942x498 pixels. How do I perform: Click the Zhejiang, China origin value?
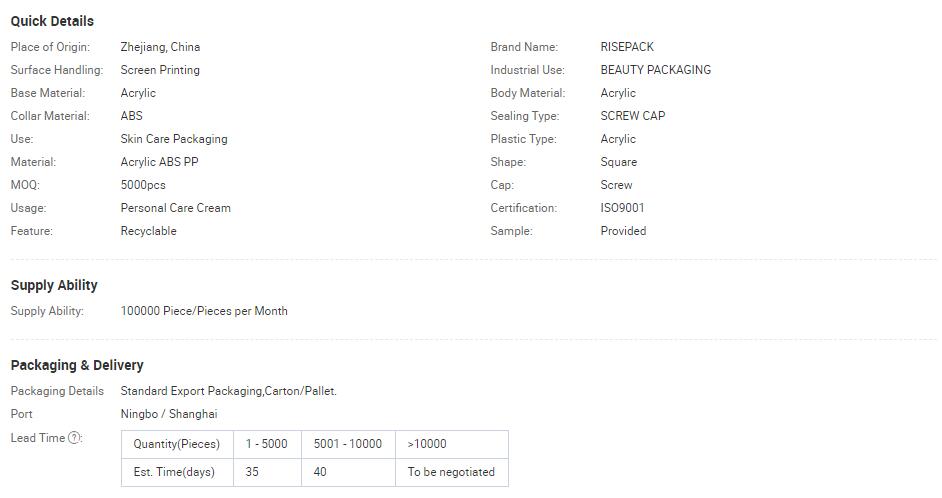(160, 47)
